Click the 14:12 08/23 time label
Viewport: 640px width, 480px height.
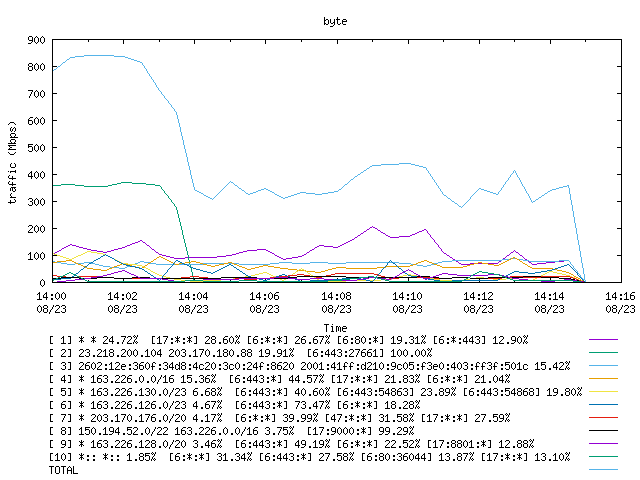click(x=478, y=302)
